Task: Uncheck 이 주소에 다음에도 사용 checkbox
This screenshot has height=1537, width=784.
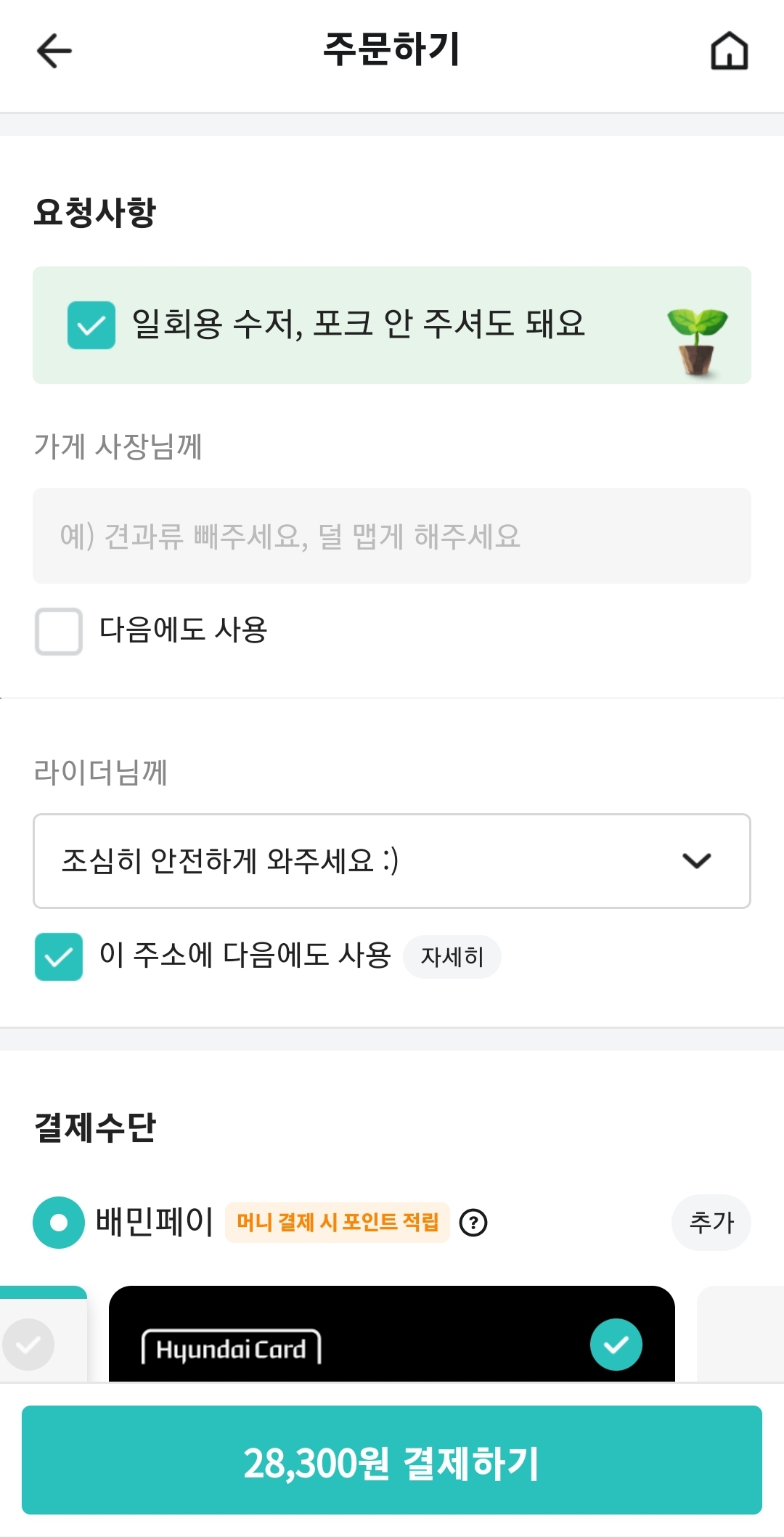Action: click(59, 956)
